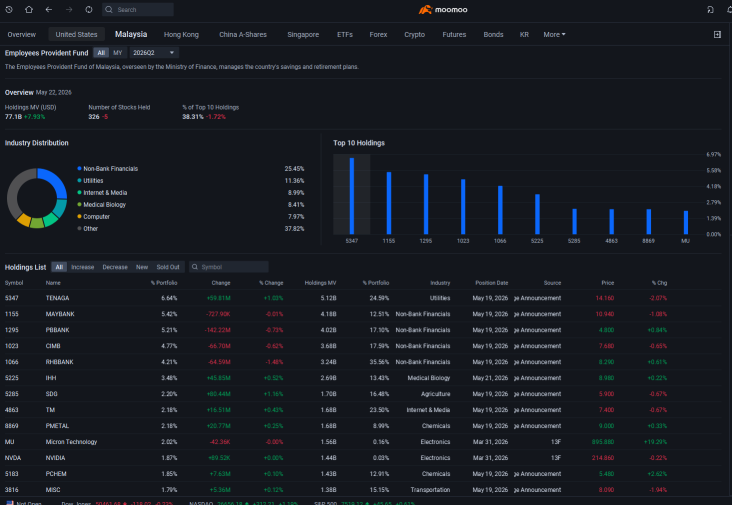Open the Singapore tab
The height and width of the screenshot is (505, 732).
303,35
